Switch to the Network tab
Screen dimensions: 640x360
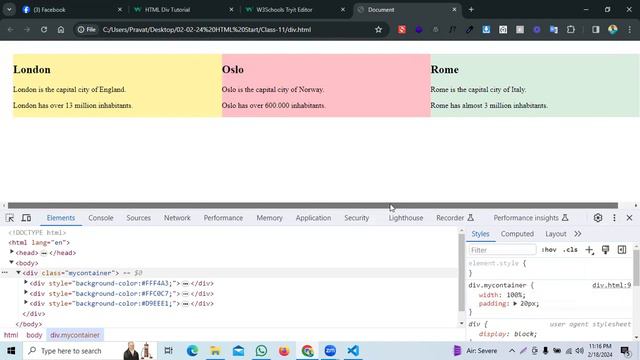coord(177,218)
